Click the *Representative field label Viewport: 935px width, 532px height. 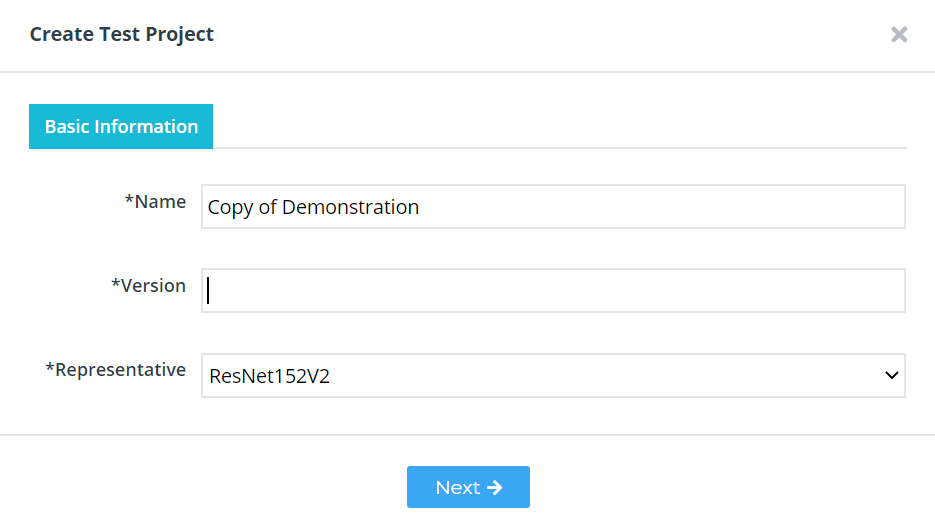tap(116, 370)
